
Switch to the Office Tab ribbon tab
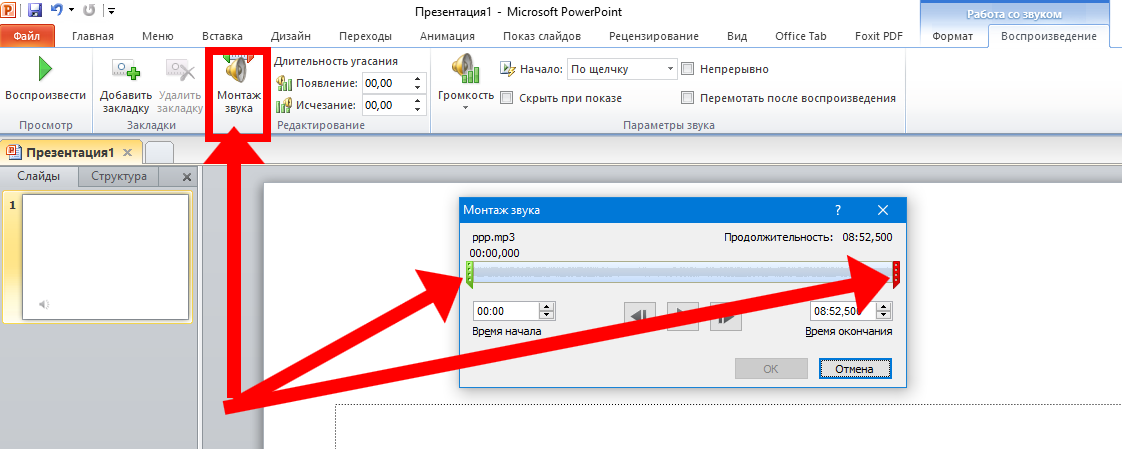800,37
